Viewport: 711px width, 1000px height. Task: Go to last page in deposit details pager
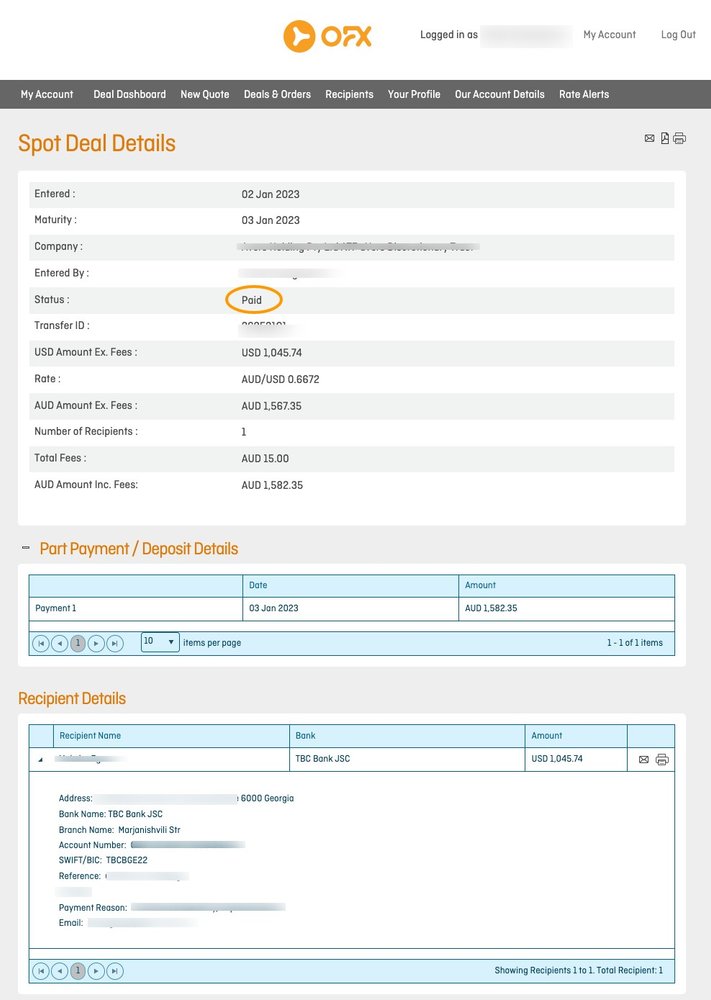pyautogui.click(x=115, y=643)
